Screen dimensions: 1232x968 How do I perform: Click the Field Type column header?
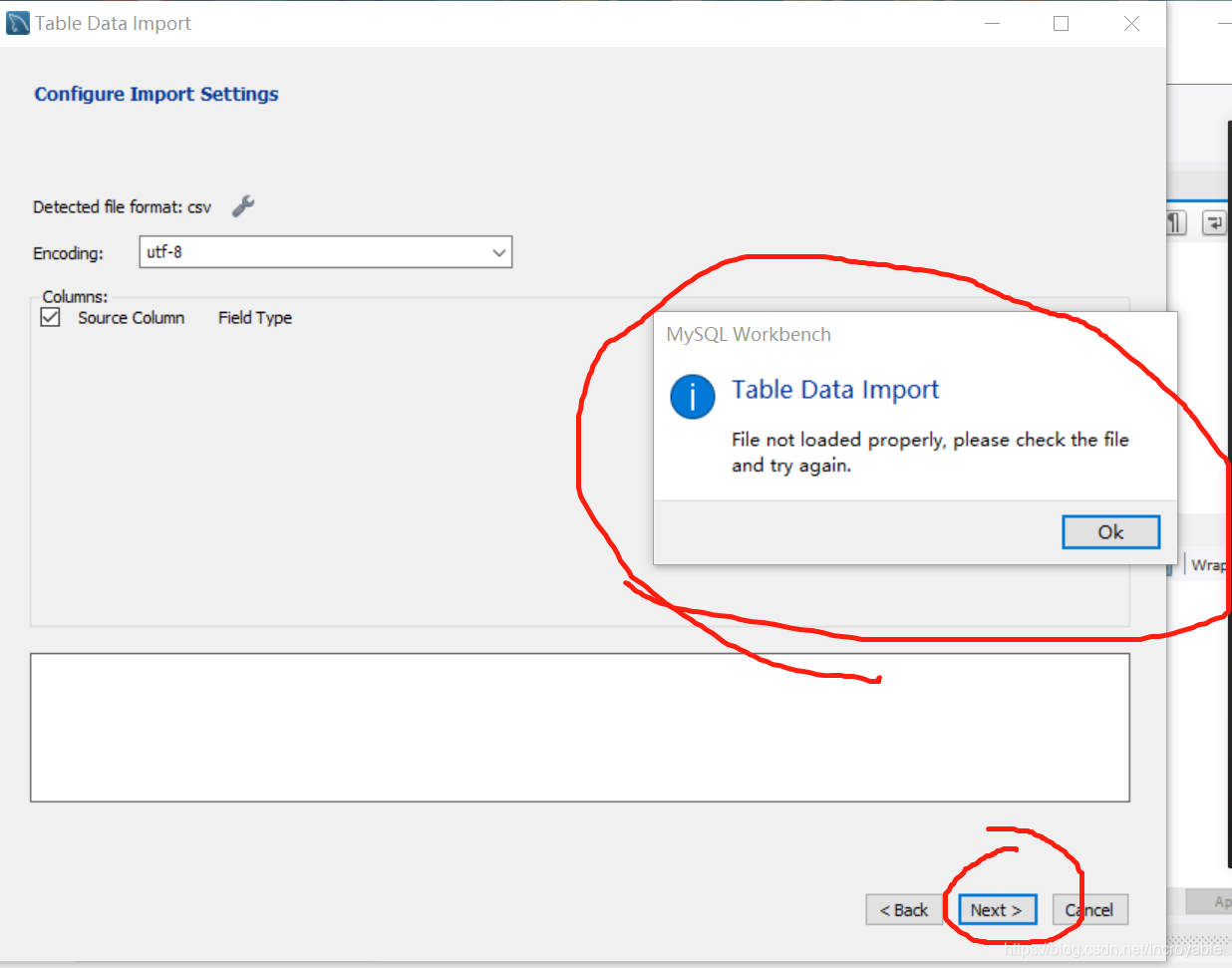pyautogui.click(x=255, y=318)
